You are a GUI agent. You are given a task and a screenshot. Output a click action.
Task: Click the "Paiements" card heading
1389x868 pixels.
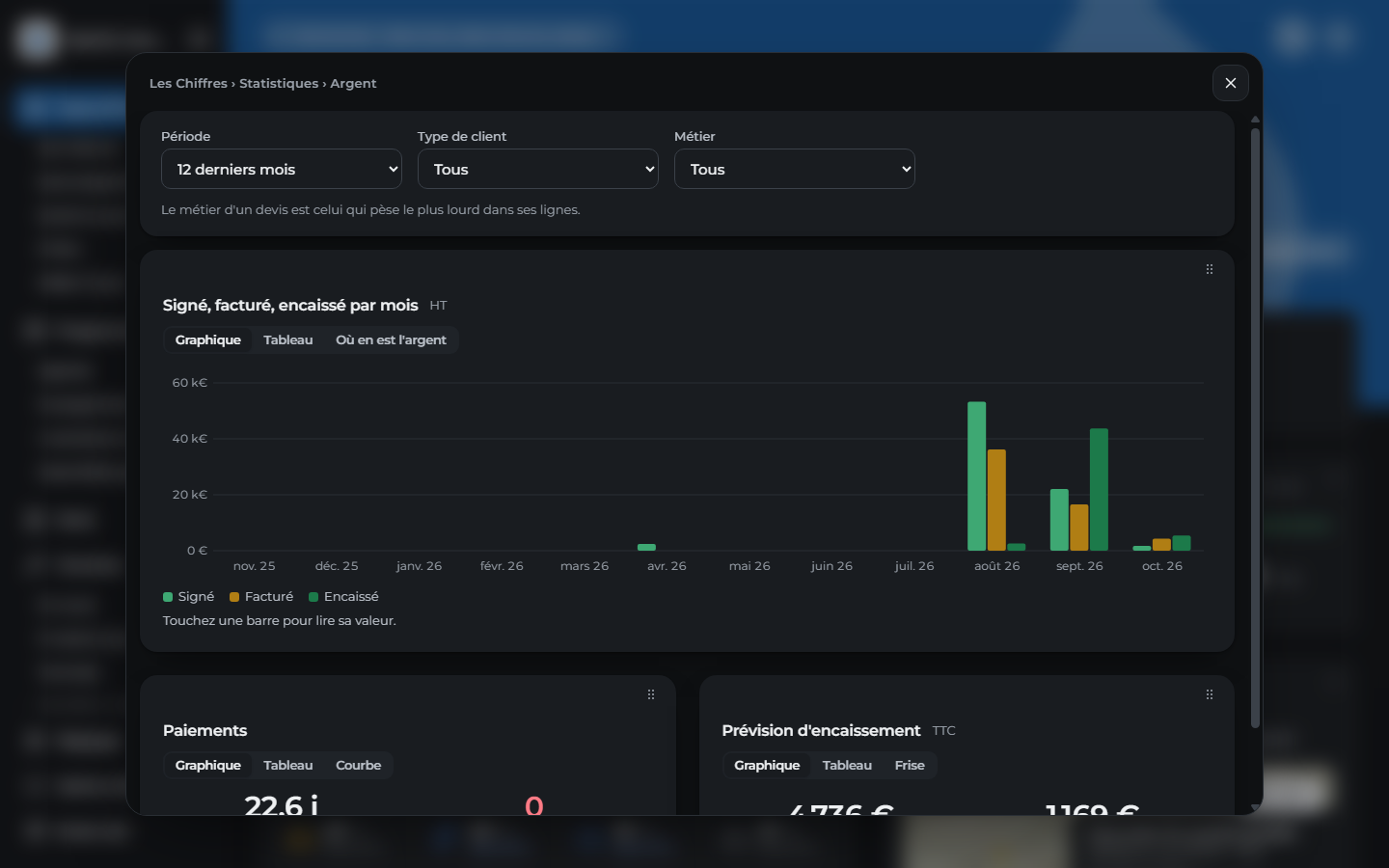(x=204, y=730)
